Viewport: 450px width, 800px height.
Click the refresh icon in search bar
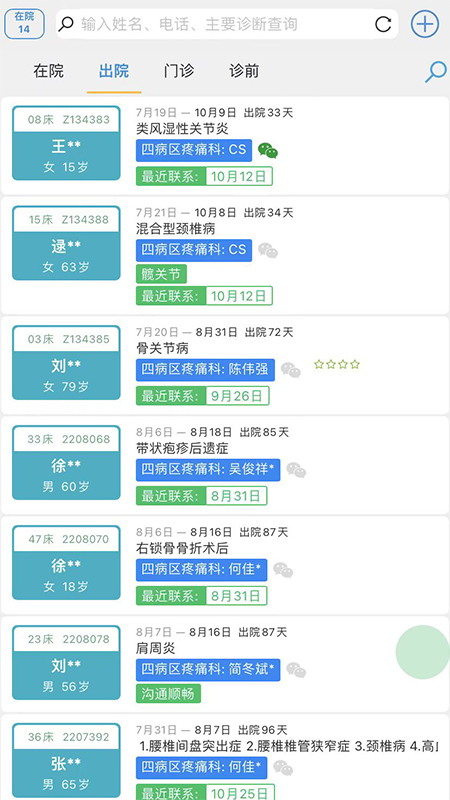click(x=383, y=24)
